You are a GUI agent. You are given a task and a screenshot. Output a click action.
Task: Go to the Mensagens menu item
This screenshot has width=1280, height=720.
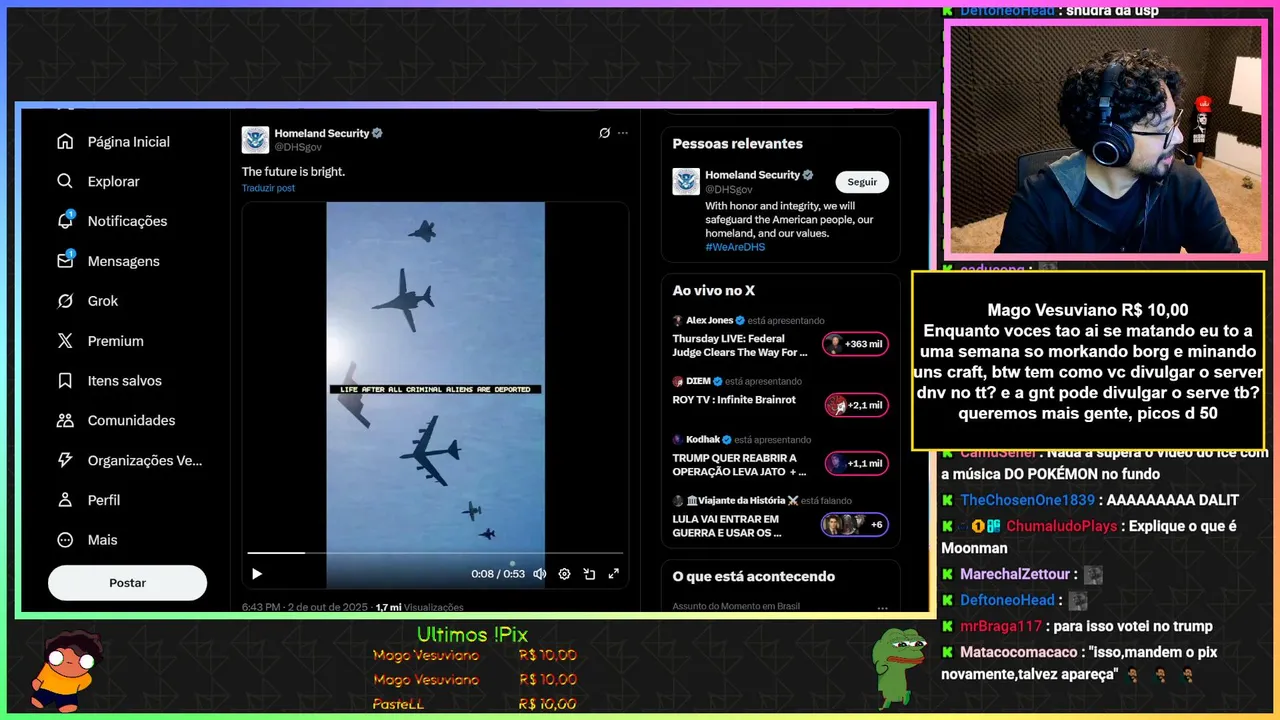coord(123,261)
